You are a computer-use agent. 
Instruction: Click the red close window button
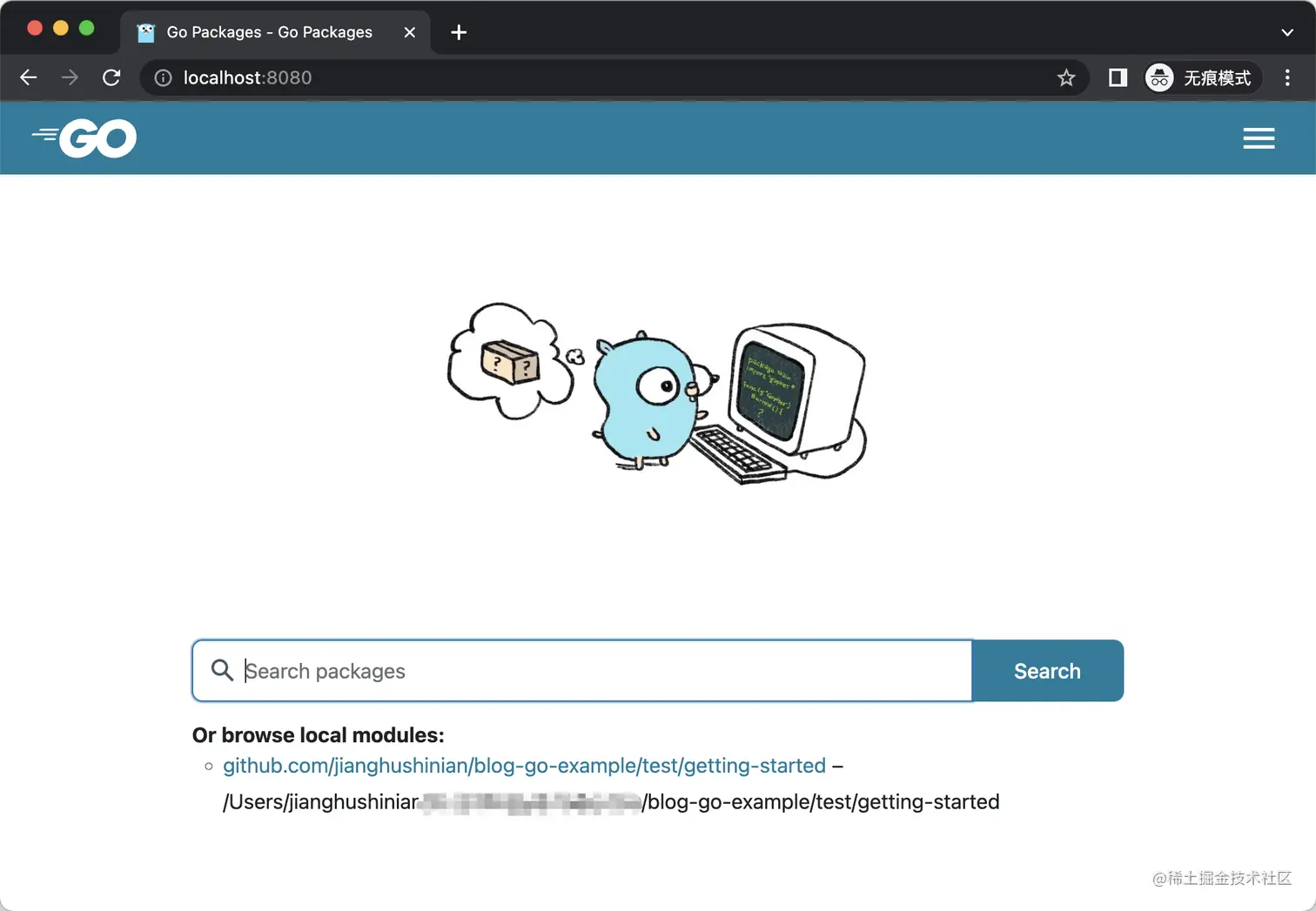[35, 28]
